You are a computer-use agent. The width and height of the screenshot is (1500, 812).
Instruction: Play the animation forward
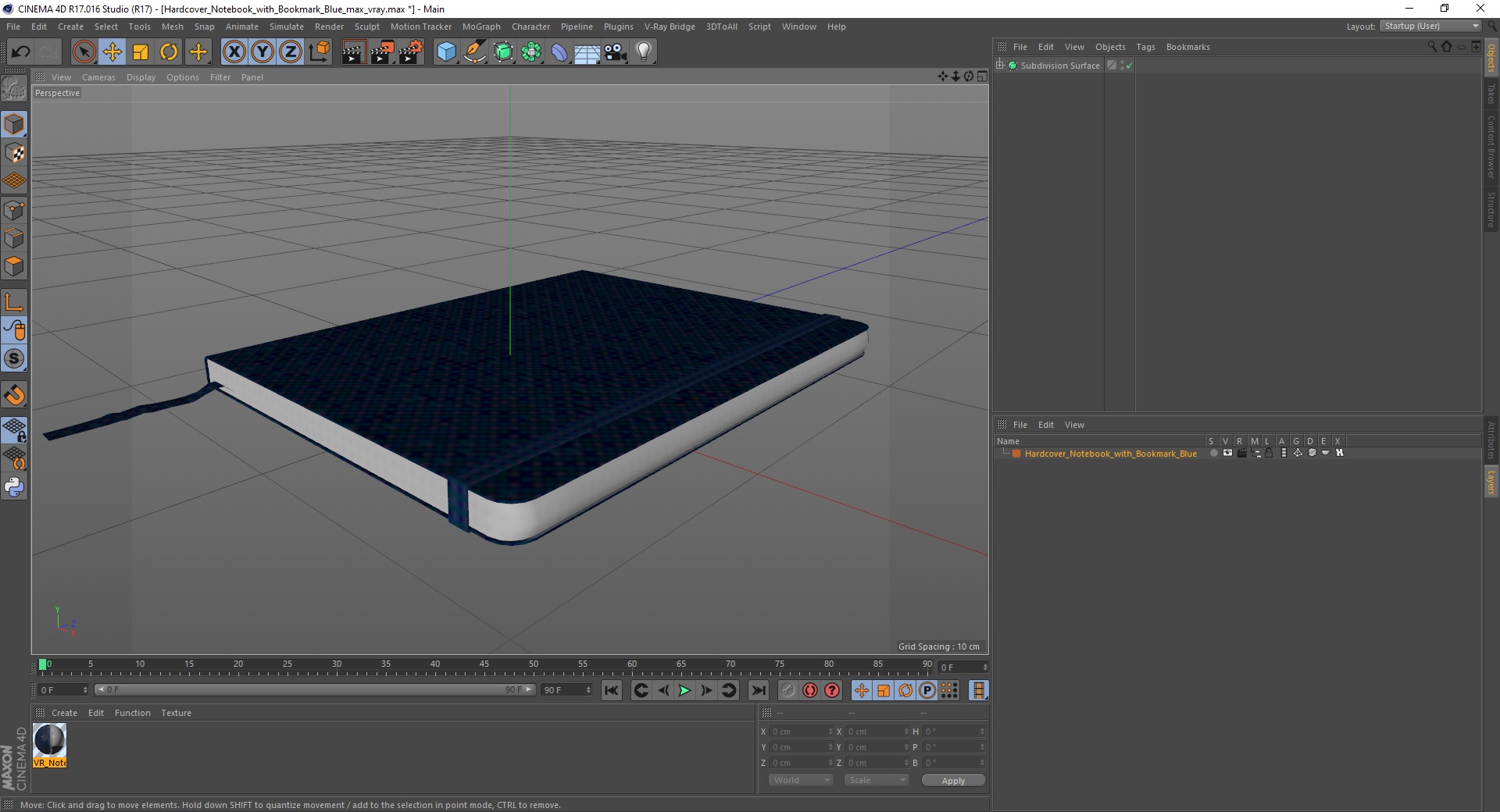tap(684, 690)
